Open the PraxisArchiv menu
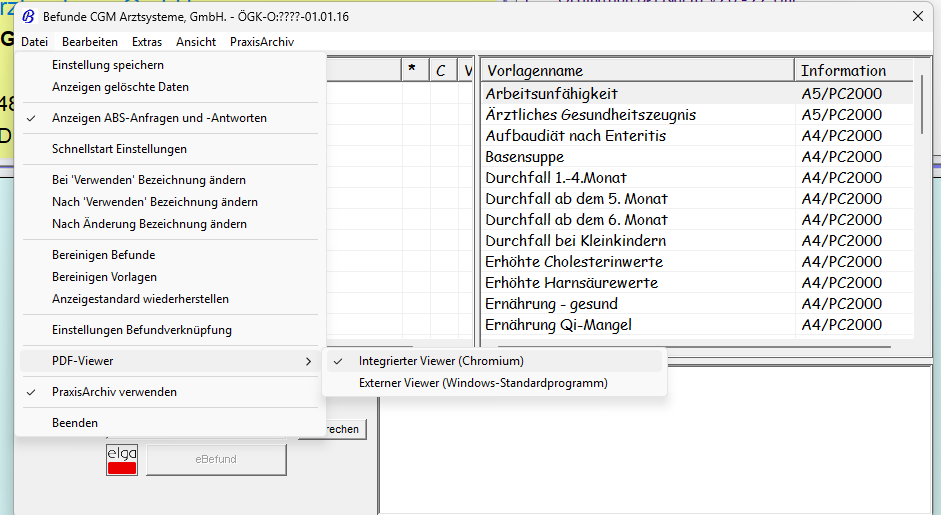Image resolution: width=941 pixels, height=515 pixels. [262, 42]
